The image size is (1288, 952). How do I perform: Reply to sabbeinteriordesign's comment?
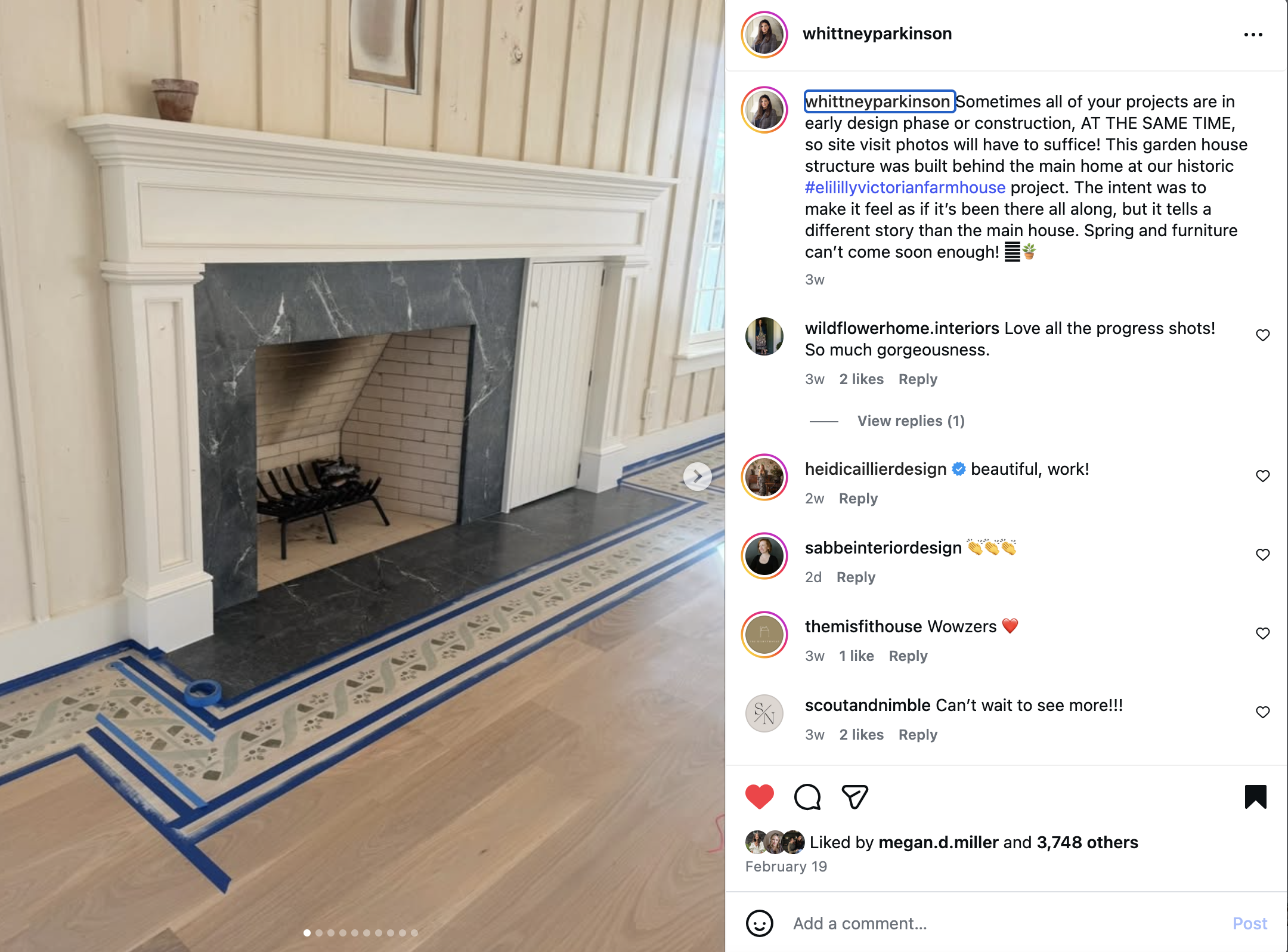[x=856, y=577]
